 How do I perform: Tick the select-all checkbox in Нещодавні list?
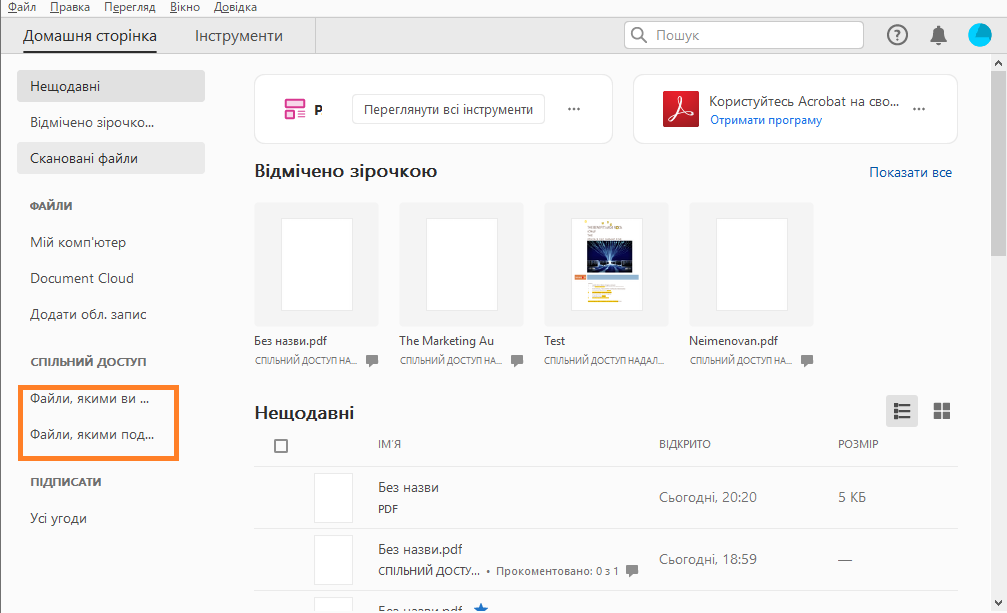(x=281, y=445)
